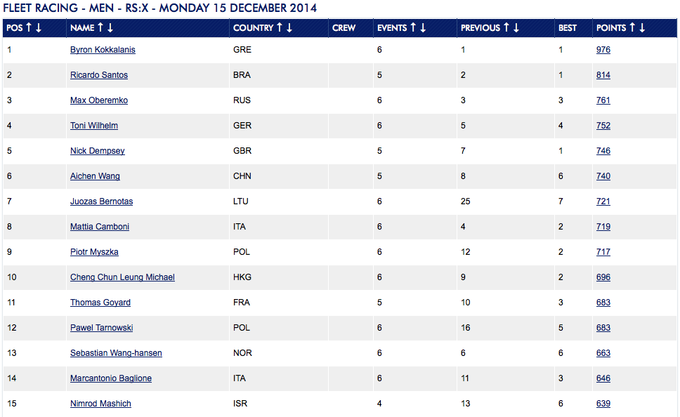The height and width of the screenshot is (417, 680).
Task: View the 976 points breakdown link
Action: pos(602,49)
